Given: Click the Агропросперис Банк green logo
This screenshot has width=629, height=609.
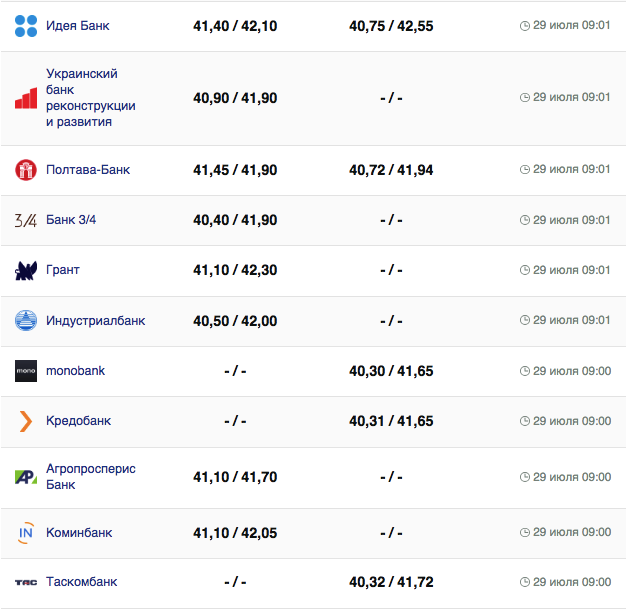Looking at the screenshot, I should click(x=26, y=477).
